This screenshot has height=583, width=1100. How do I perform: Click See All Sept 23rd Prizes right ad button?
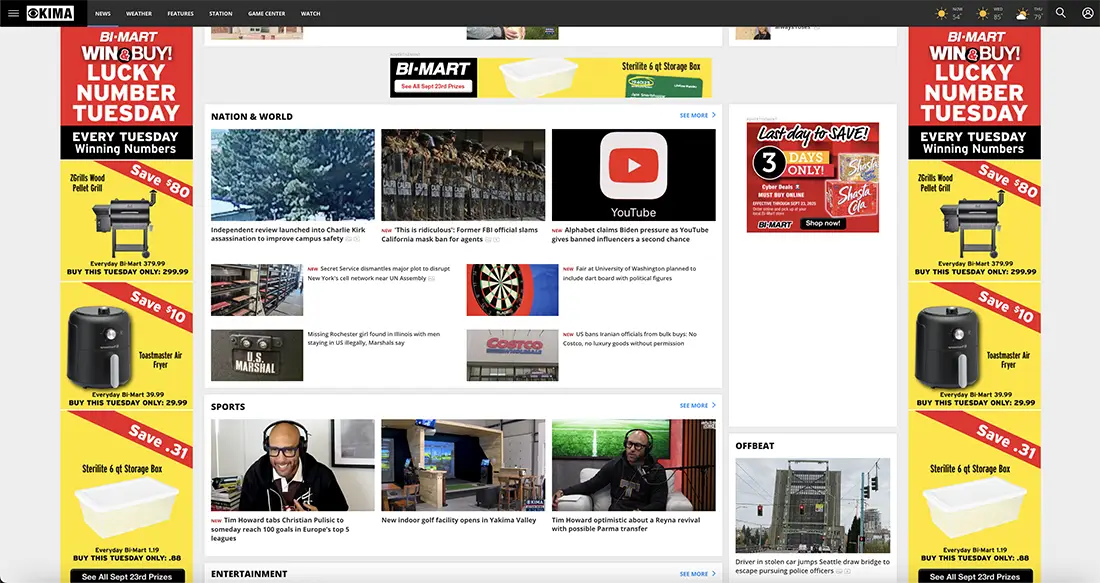click(x=975, y=577)
